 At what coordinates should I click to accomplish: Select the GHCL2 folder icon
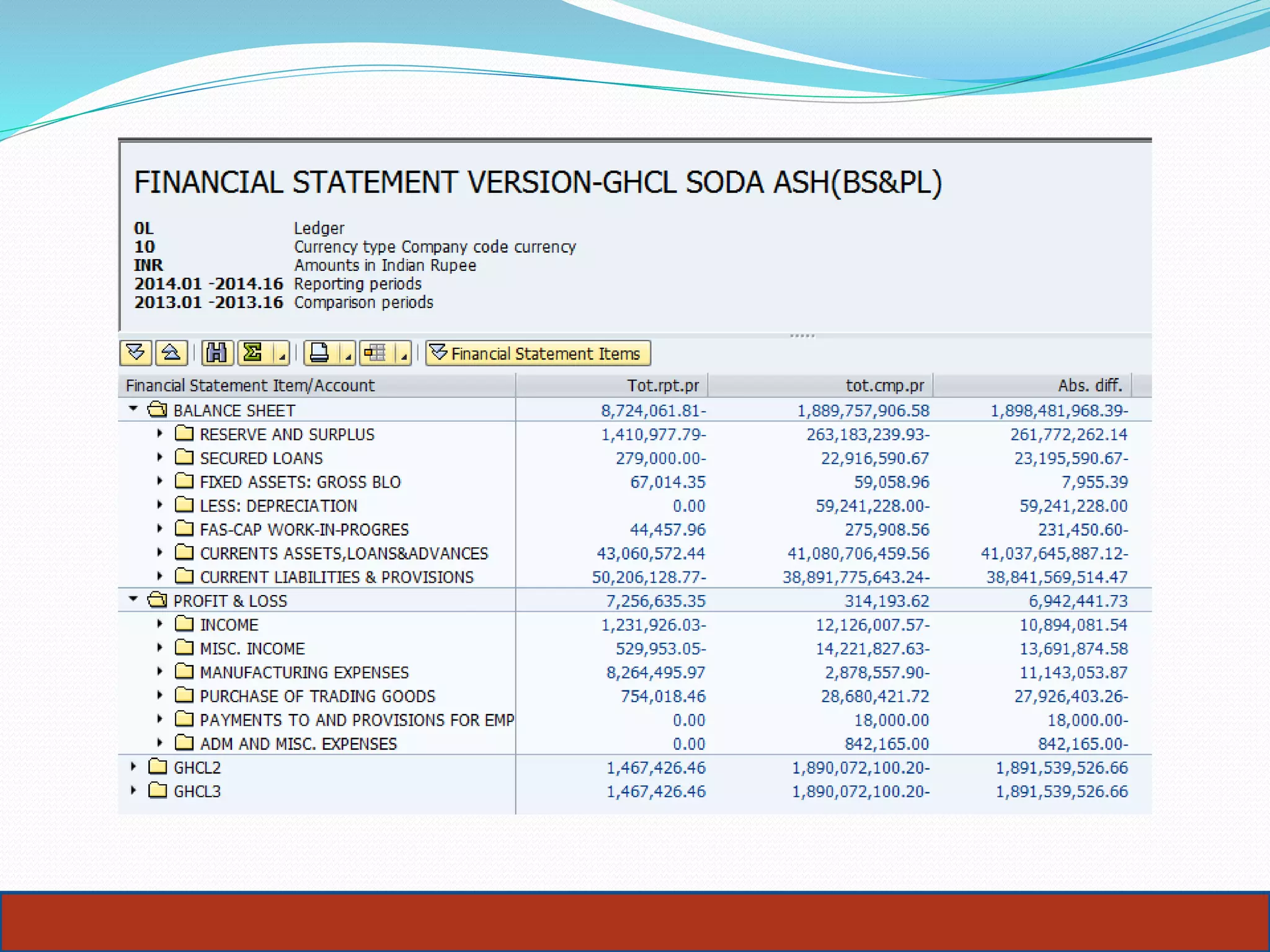(x=158, y=767)
